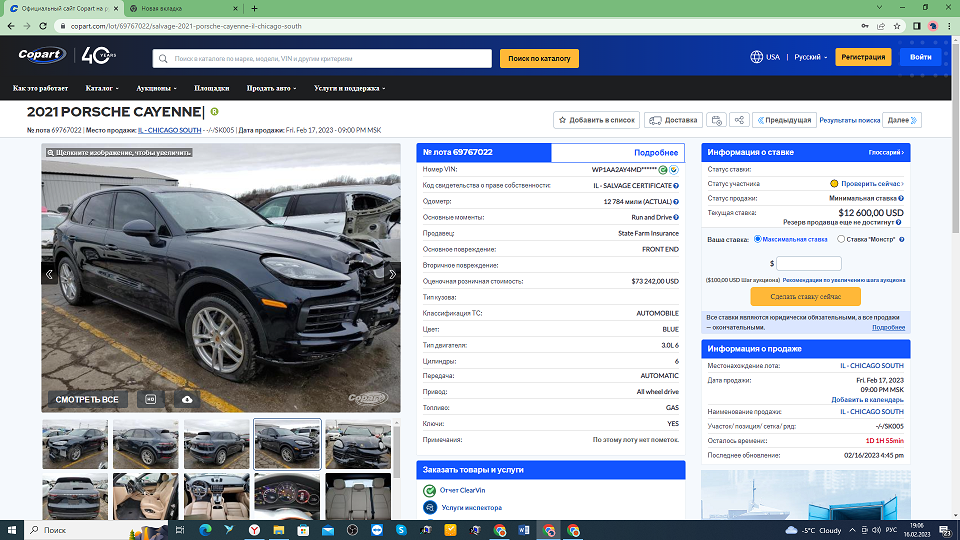Switch to the Новая вкладка browser tab
The image size is (960, 540).
click(x=182, y=9)
